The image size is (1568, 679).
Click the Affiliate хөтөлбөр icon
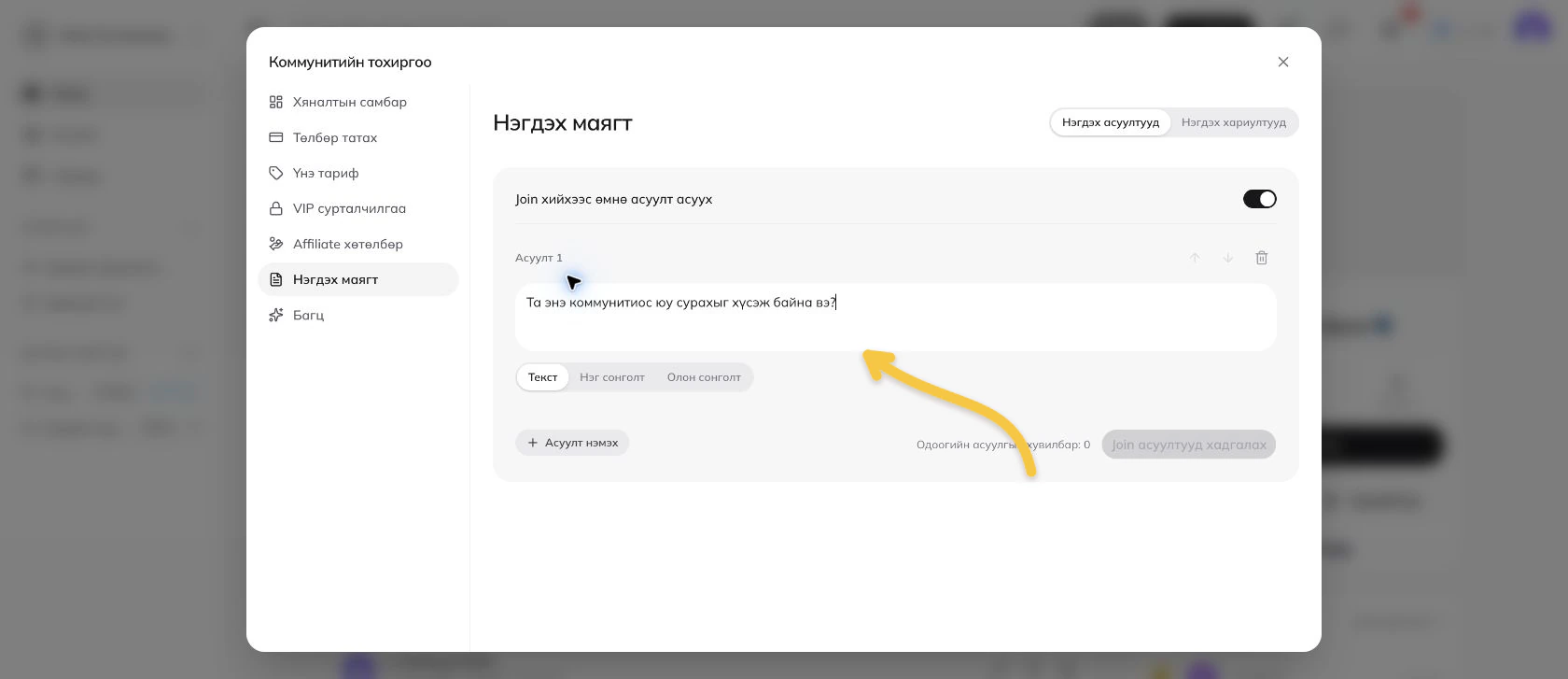(276, 244)
